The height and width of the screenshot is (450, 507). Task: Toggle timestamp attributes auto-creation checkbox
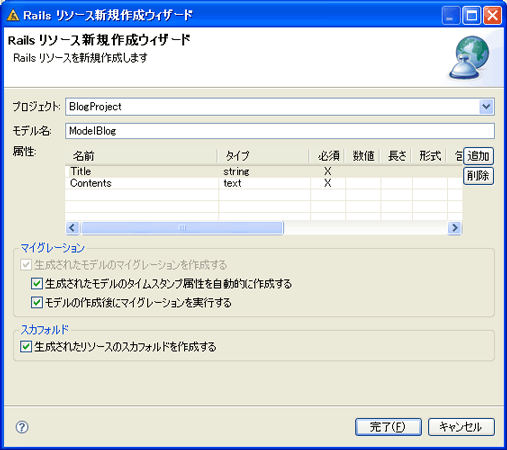(x=37, y=284)
